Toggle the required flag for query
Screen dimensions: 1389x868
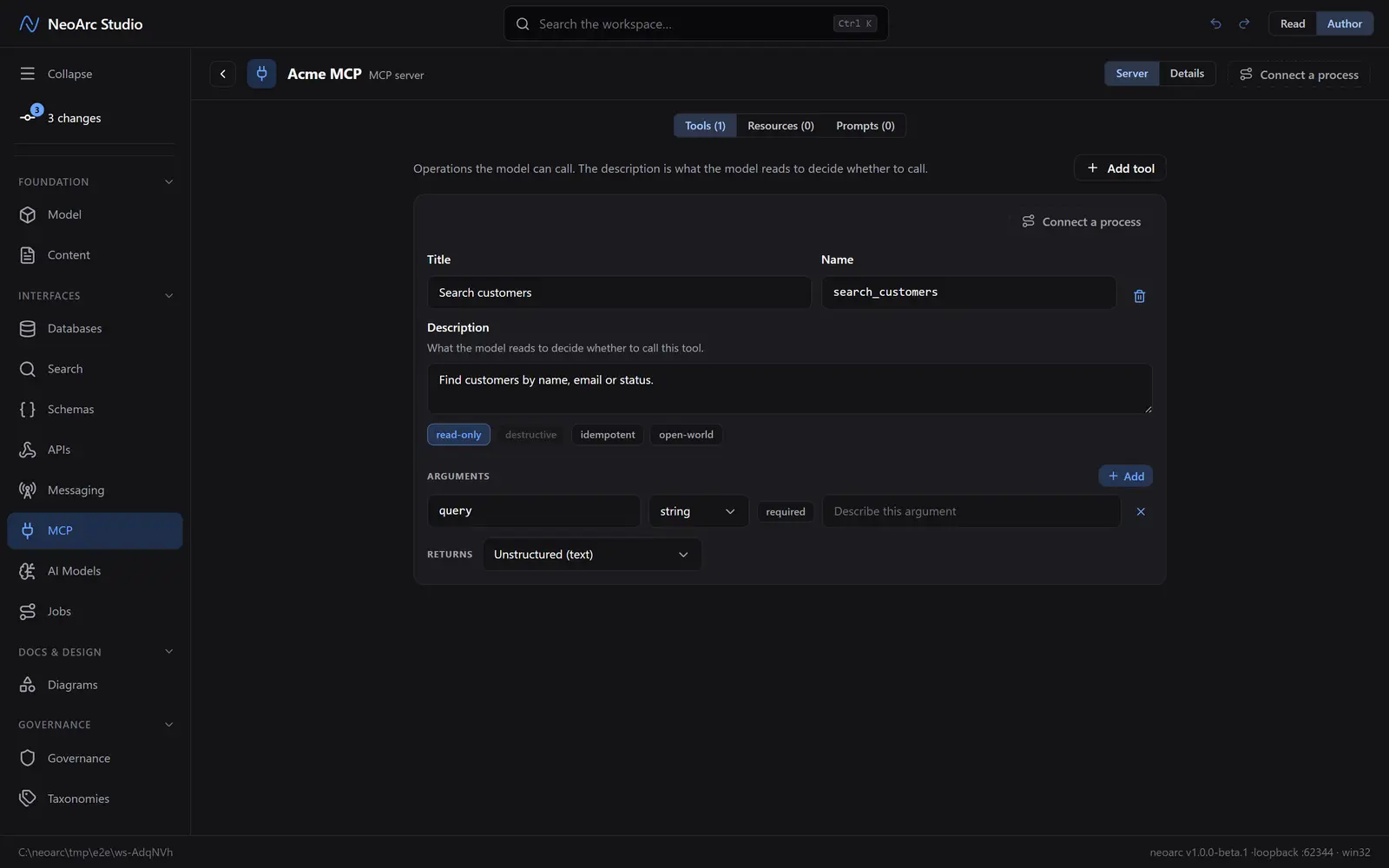point(786,512)
